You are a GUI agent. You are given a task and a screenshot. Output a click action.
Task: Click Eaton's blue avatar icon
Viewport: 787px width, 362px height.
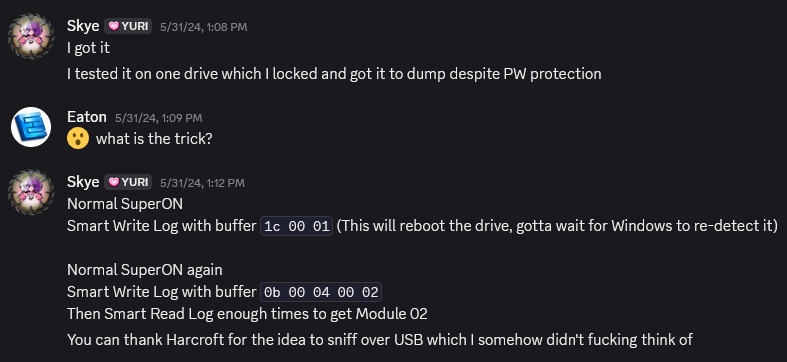pos(31,127)
